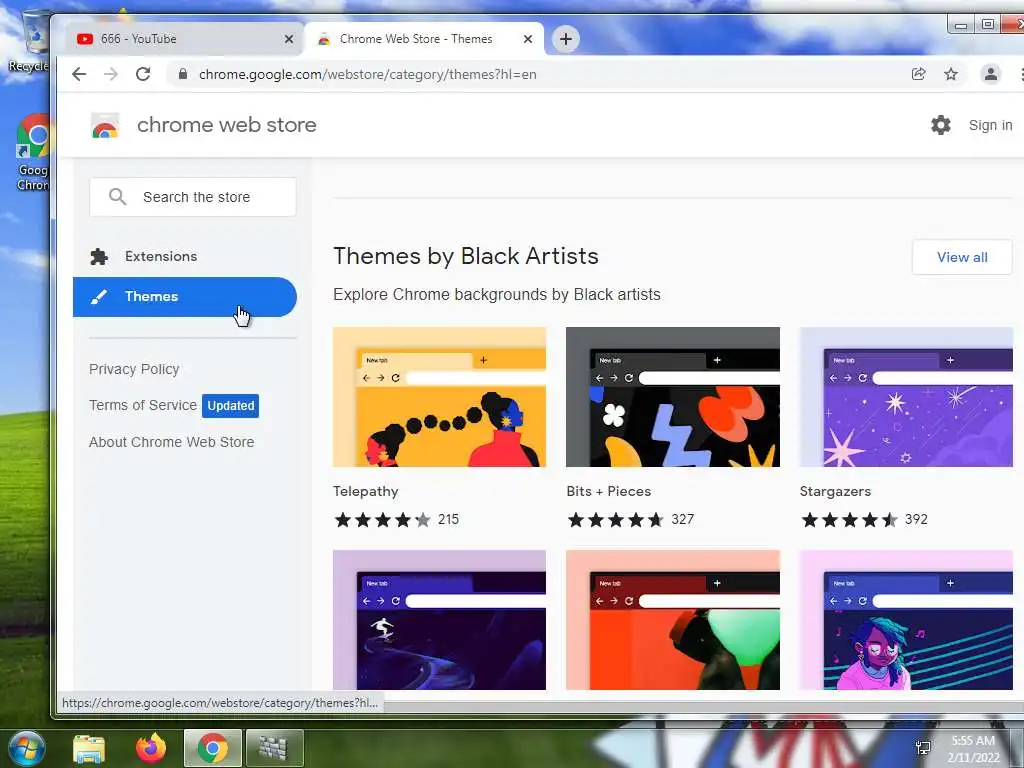Viewport: 1024px width, 768px height.
Task: Open the Terms of Service link
Action: [x=142, y=406]
